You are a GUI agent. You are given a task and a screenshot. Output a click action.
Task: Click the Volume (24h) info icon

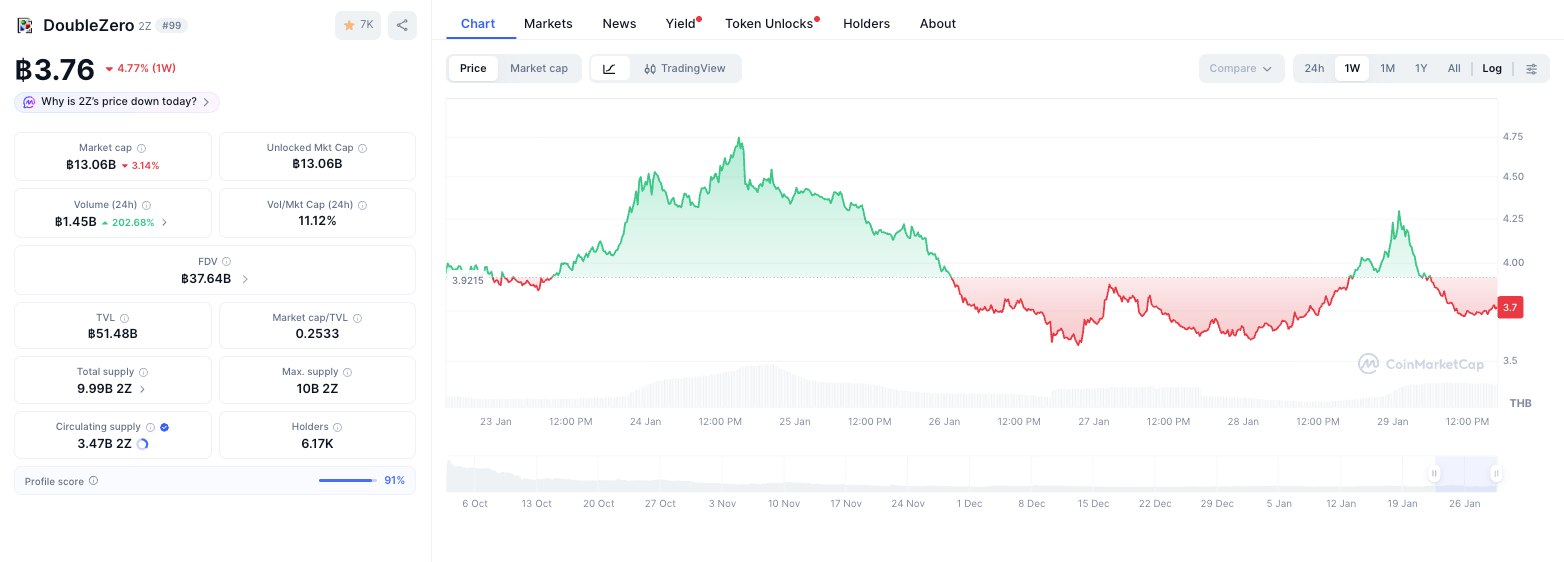coord(146,205)
